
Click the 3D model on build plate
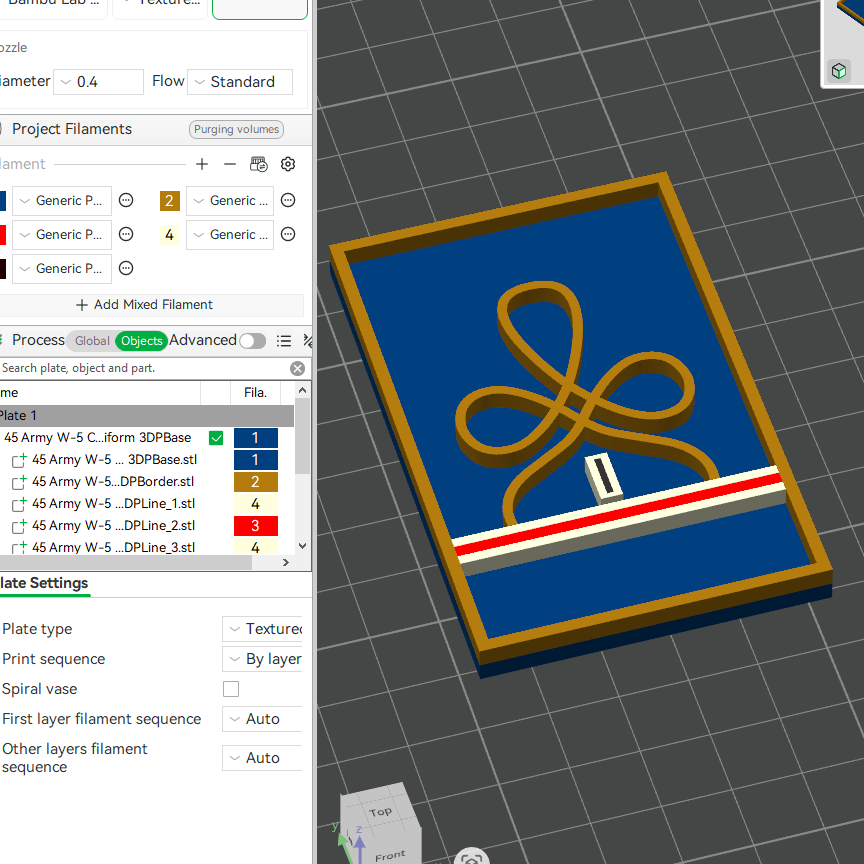(581, 424)
